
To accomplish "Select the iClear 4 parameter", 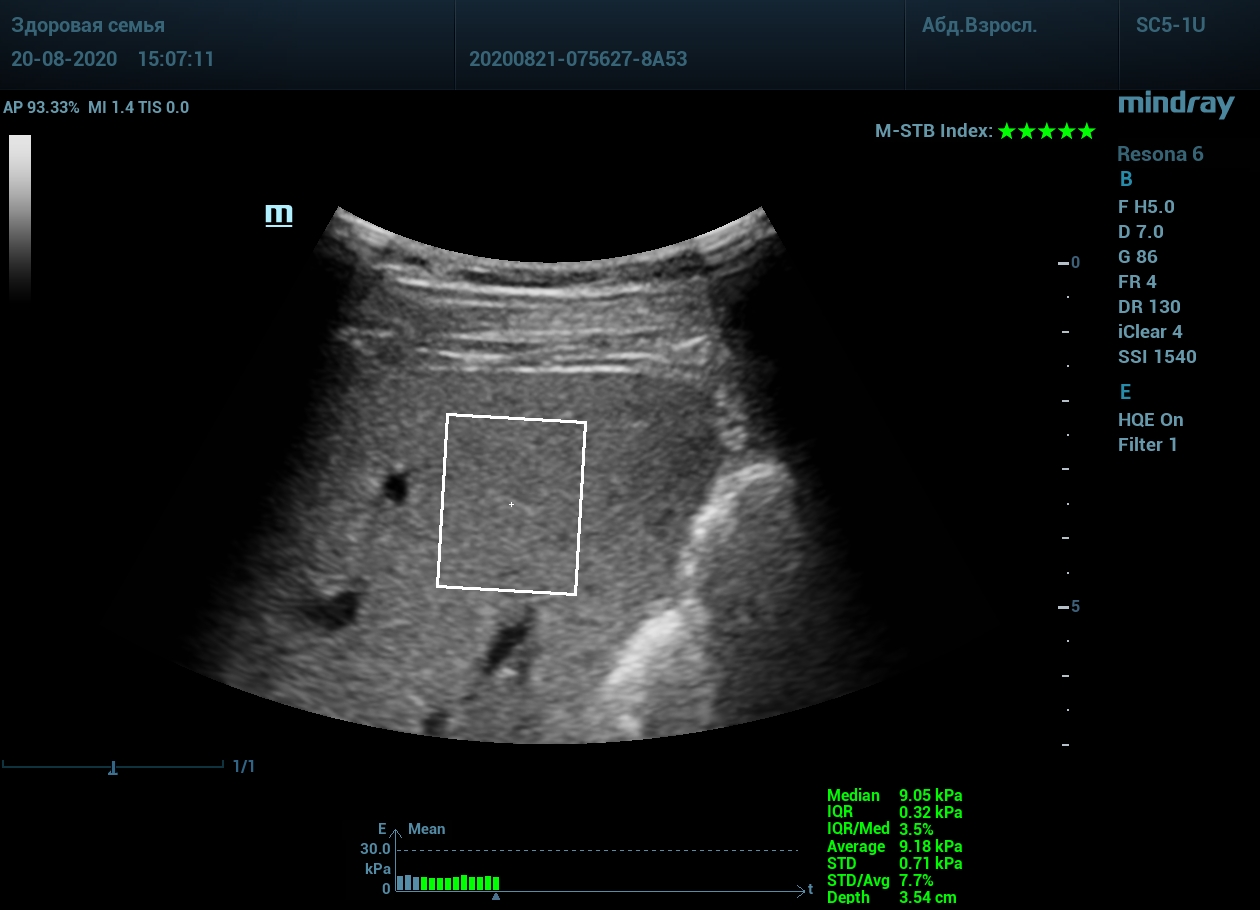I will tap(1150, 332).
